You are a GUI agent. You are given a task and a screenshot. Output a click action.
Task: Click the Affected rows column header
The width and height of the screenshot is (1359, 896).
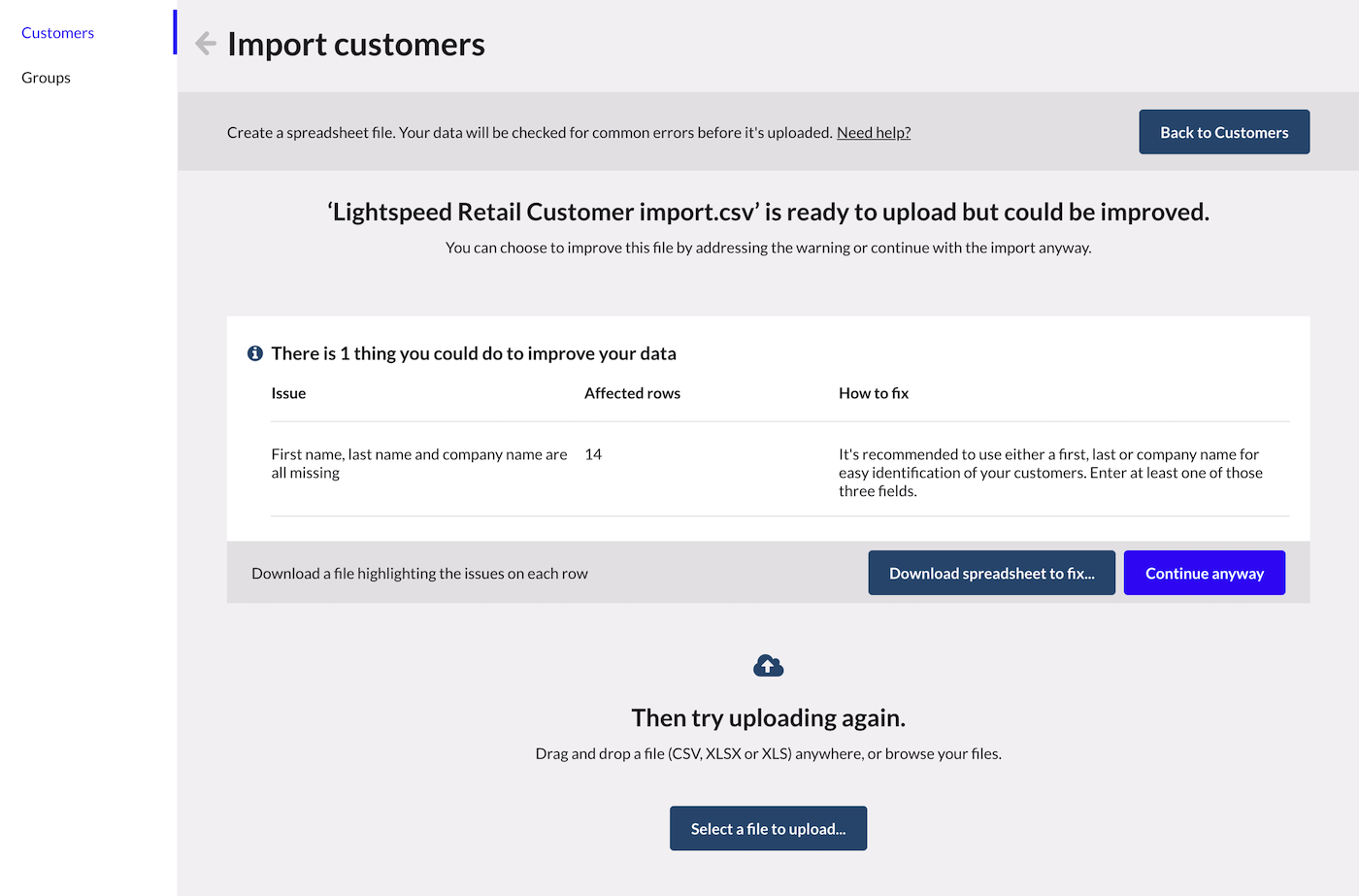pos(632,393)
